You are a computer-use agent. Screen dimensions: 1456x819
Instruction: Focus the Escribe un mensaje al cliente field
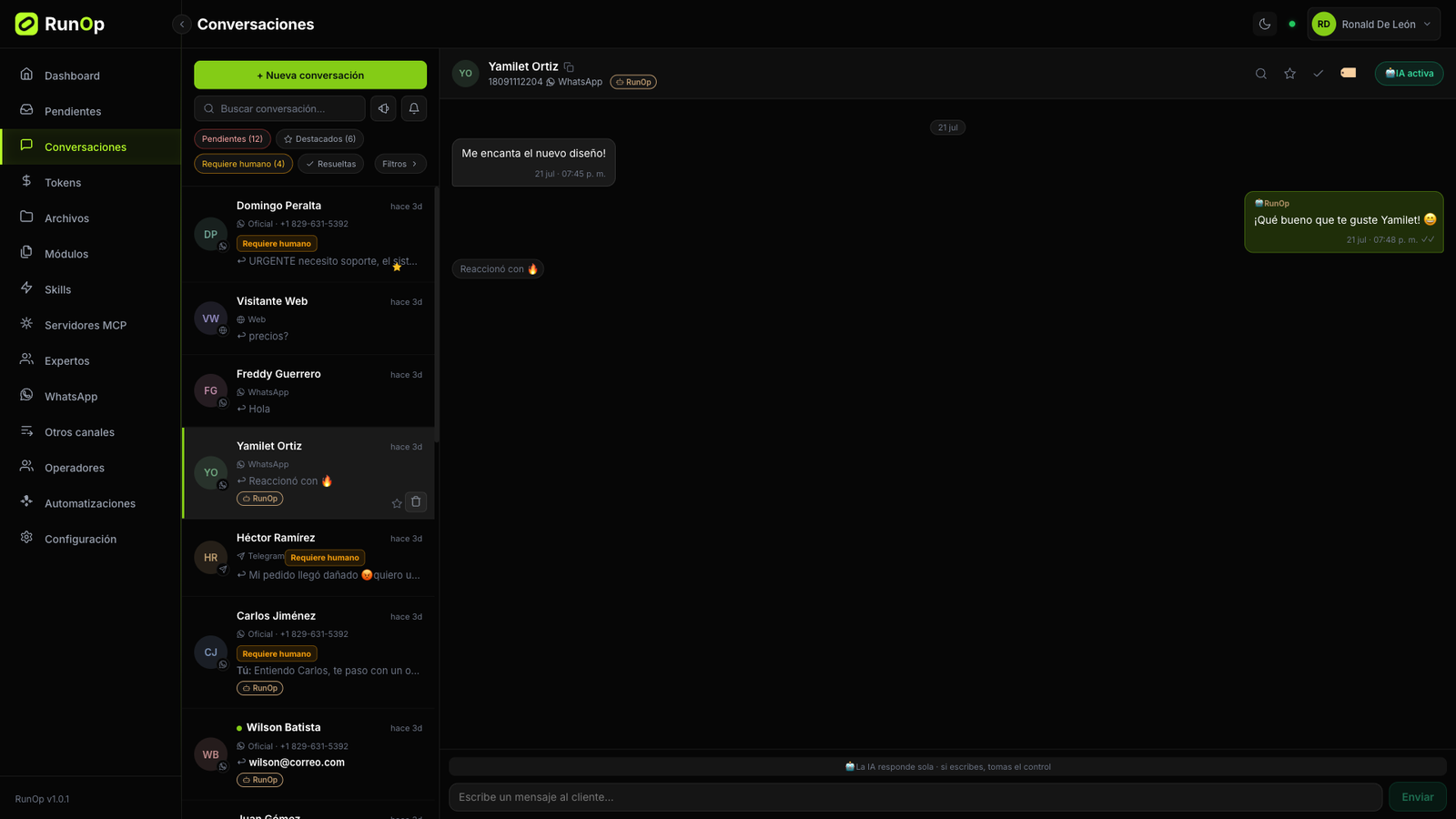pos(915,797)
